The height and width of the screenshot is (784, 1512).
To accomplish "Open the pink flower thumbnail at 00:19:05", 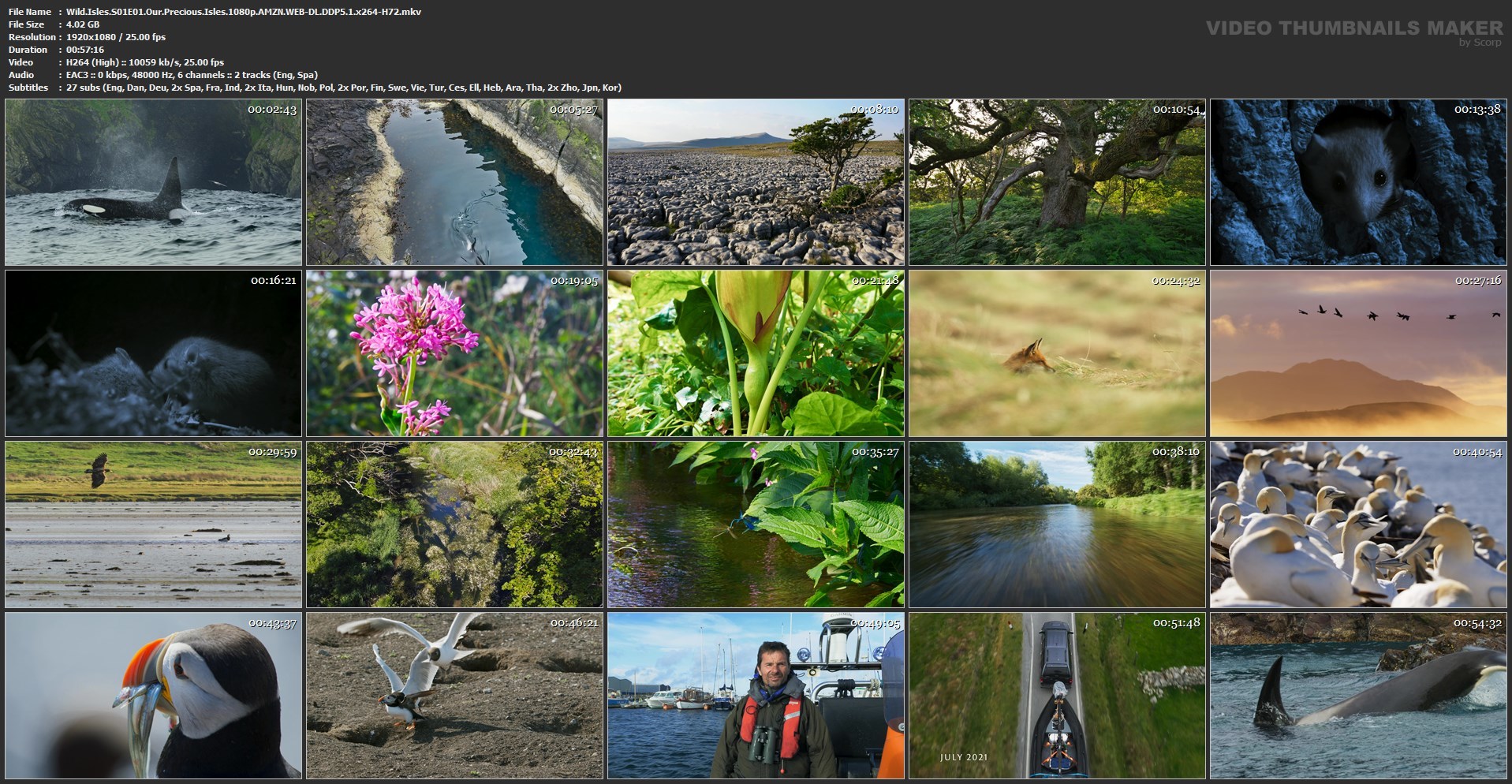I will pyautogui.click(x=454, y=353).
